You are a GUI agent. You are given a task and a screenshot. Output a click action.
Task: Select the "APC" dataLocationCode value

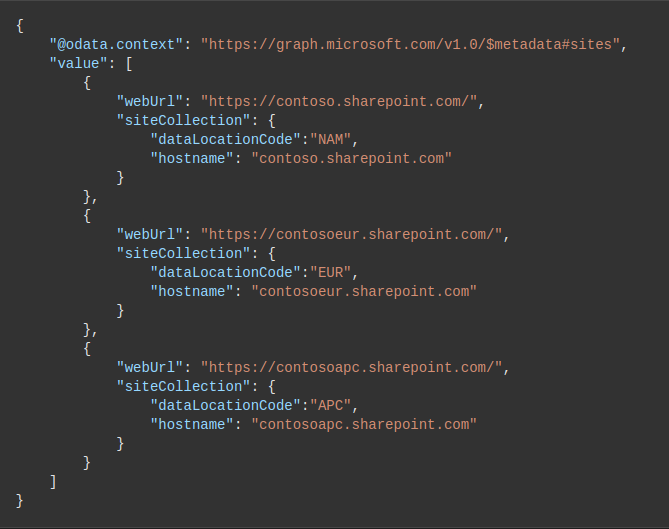pos(331,406)
